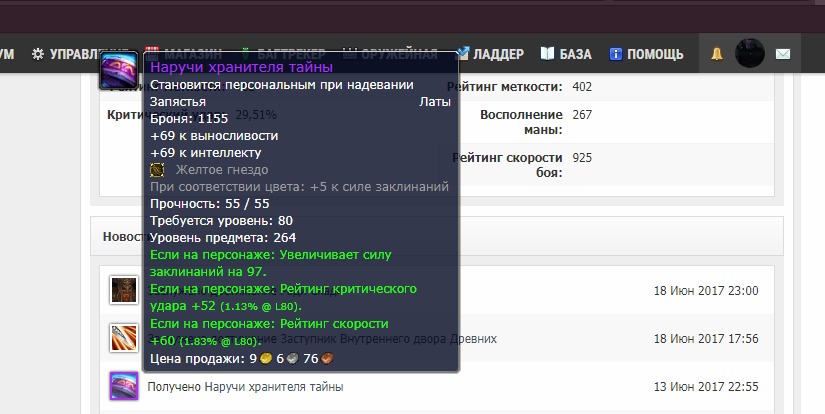Click the news icon dated 18 Июн 2017 23:00

pyautogui.click(x=124, y=290)
